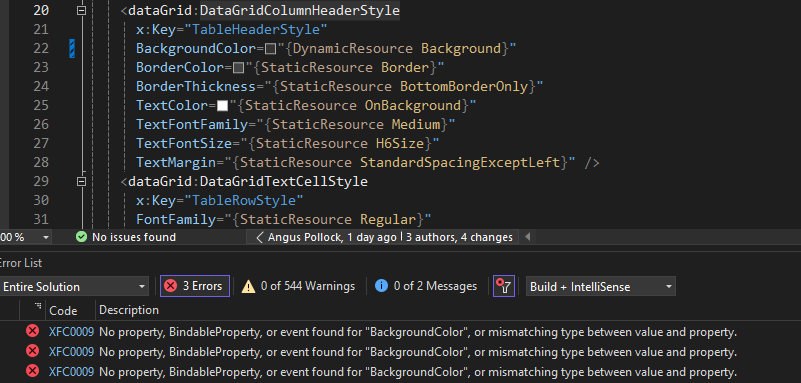Screen dimensions: 801x383
Task: Click the white TextColor swatch on line 25
Action: [222, 106]
